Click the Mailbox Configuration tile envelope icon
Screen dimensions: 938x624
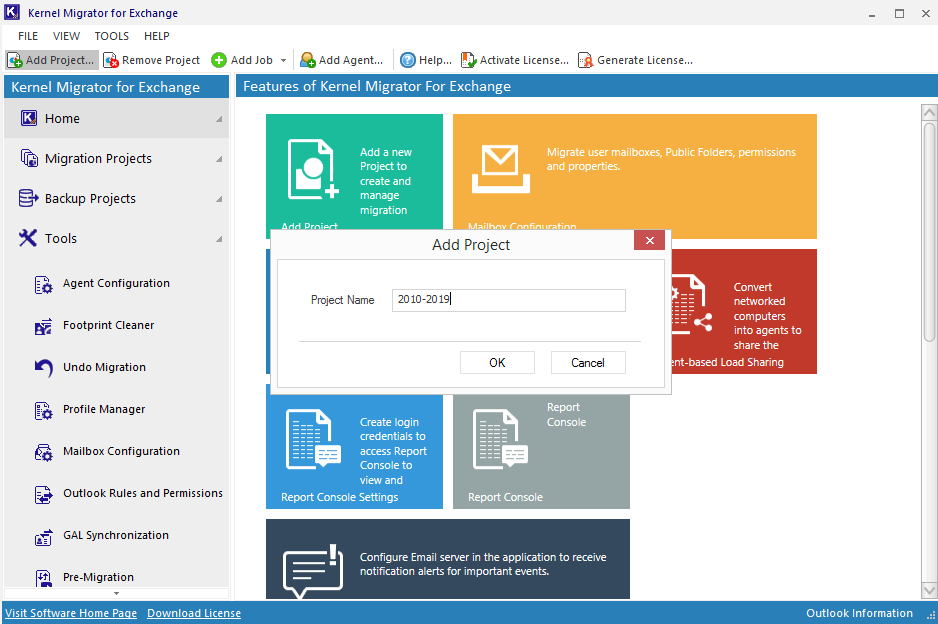pos(501,170)
